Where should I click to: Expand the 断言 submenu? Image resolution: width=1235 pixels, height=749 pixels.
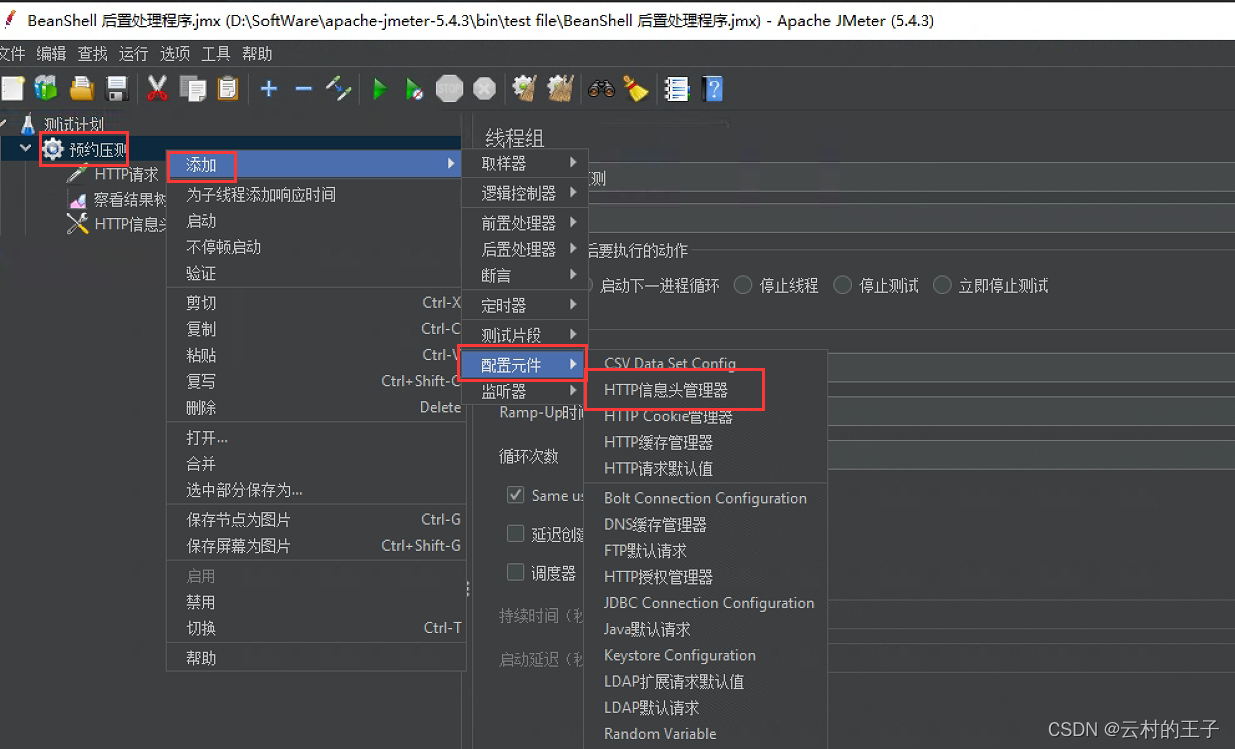525,275
